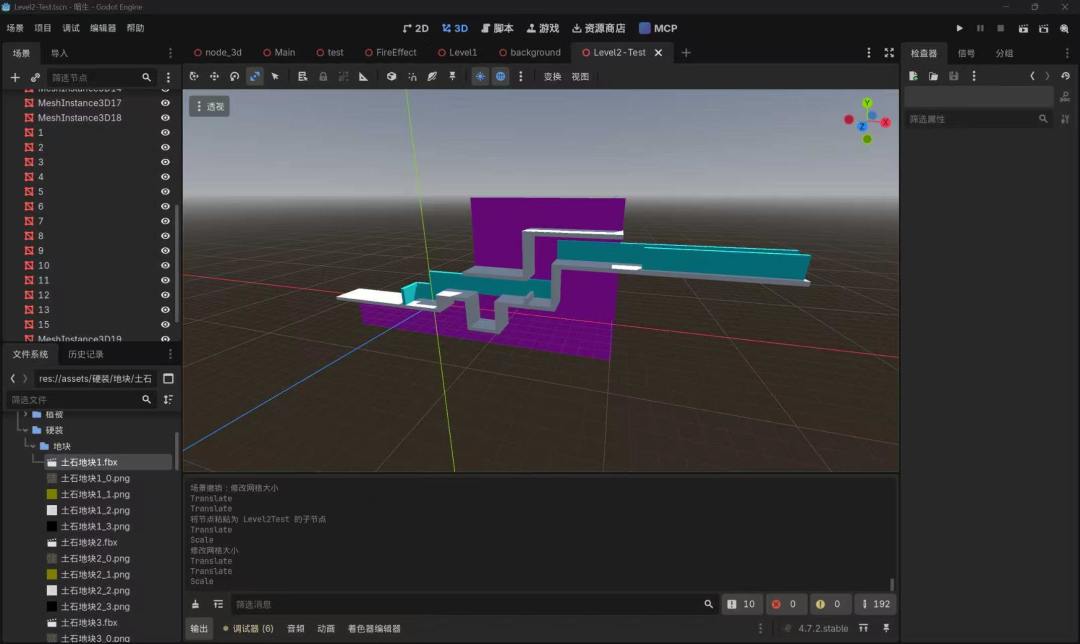
Task: Toggle the preview sun light
Action: click(480, 76)
